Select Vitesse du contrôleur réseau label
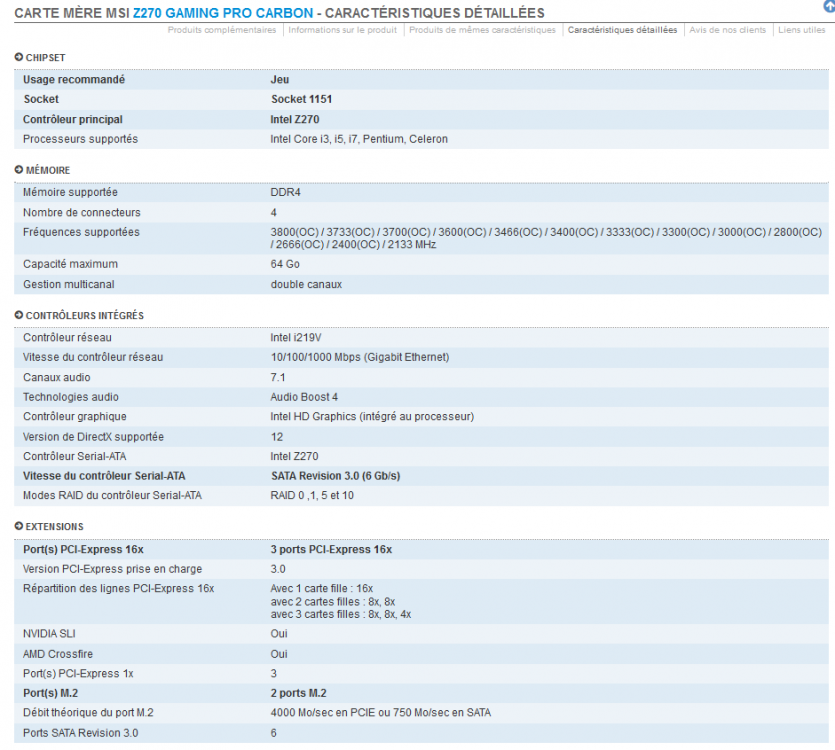 point(93,357)
